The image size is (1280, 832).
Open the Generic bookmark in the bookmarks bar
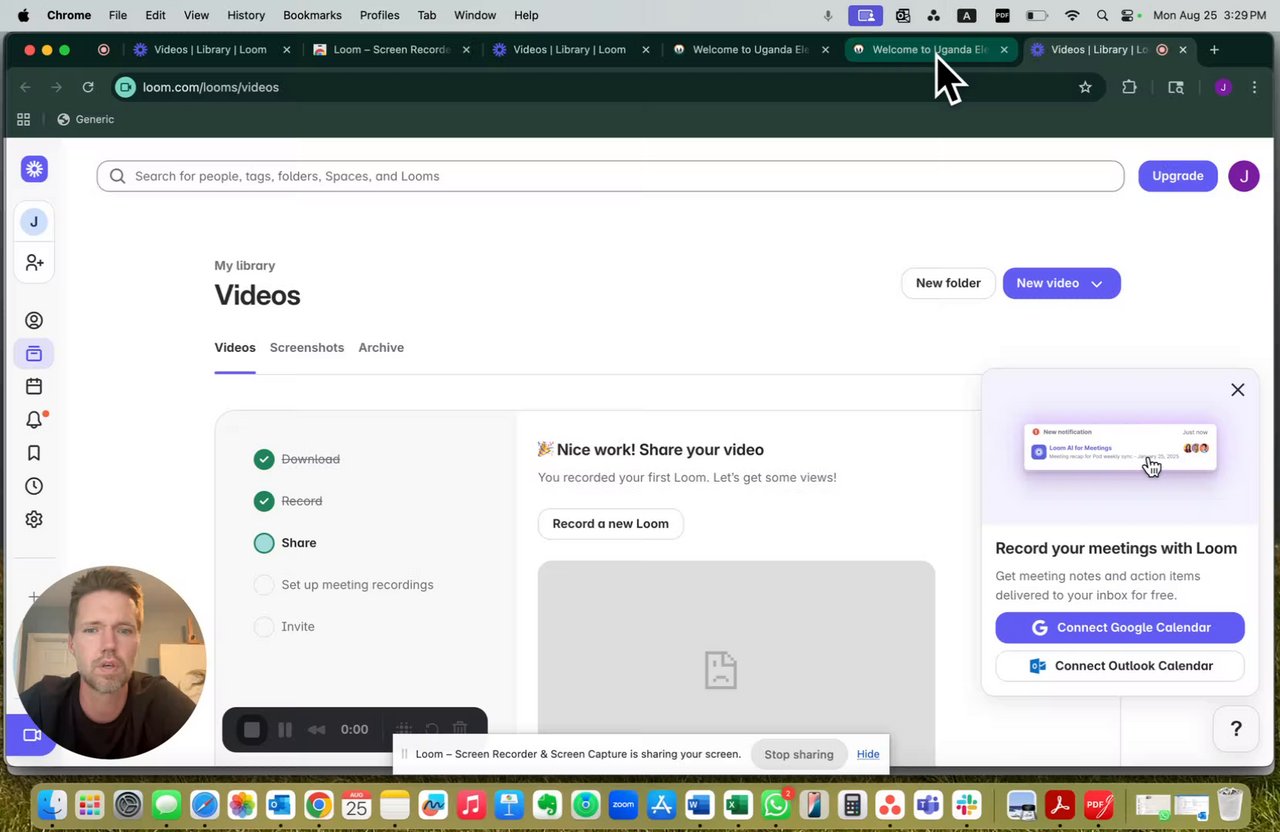click(85, 119)
